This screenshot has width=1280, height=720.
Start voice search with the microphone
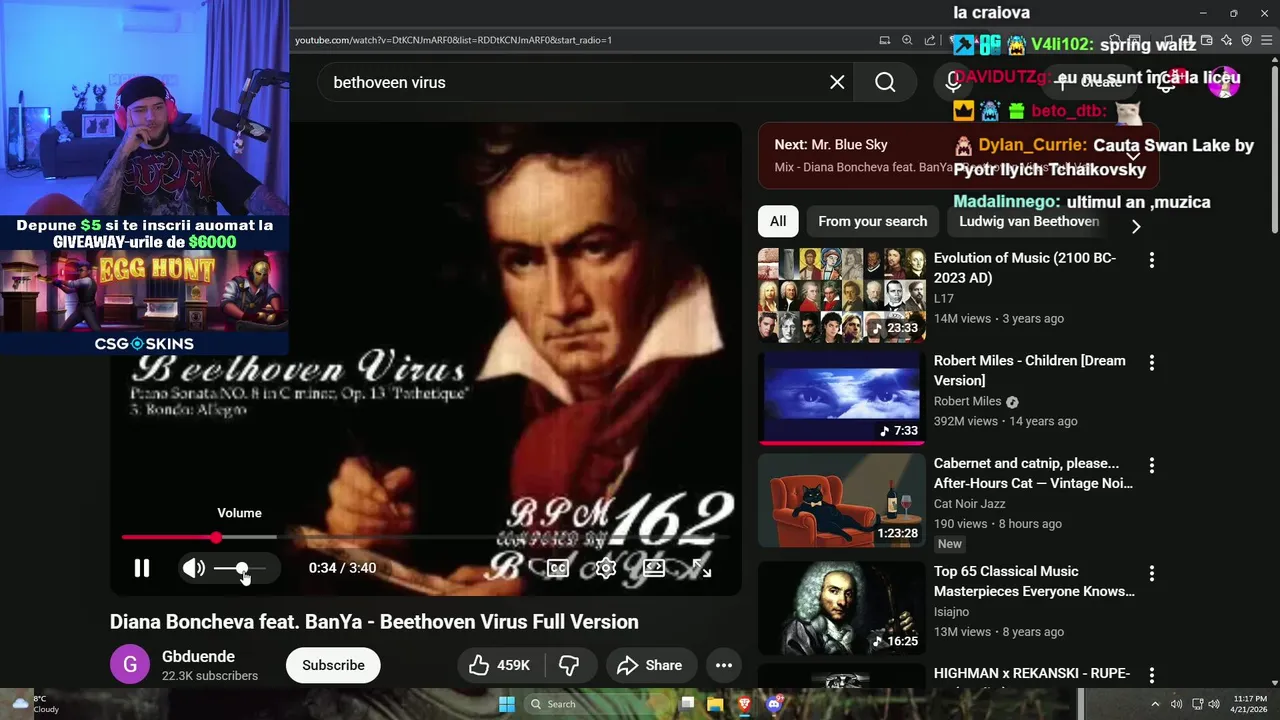click(953, 82)
